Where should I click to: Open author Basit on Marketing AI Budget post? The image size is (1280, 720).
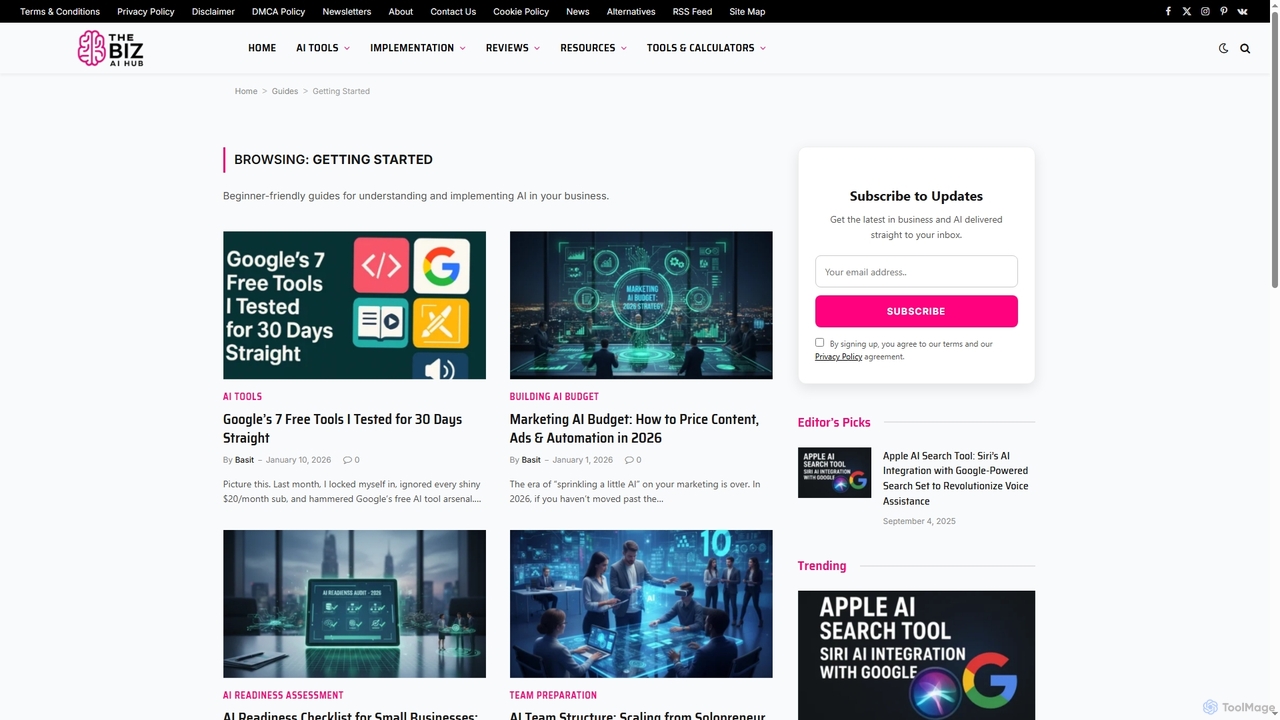[x=531, y=460]
